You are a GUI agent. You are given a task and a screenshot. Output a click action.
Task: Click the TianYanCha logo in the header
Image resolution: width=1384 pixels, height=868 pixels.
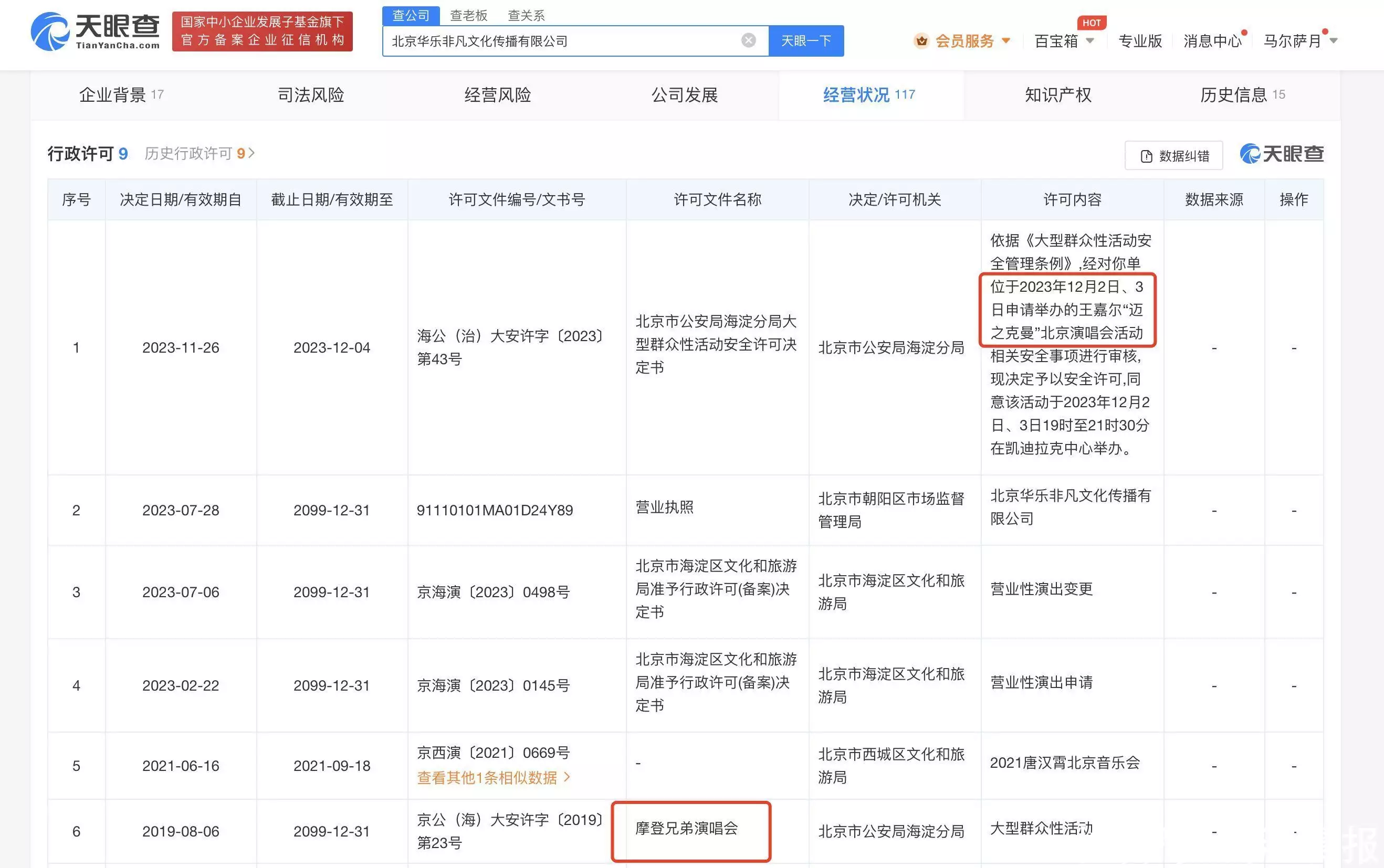(x=96, y=31)
